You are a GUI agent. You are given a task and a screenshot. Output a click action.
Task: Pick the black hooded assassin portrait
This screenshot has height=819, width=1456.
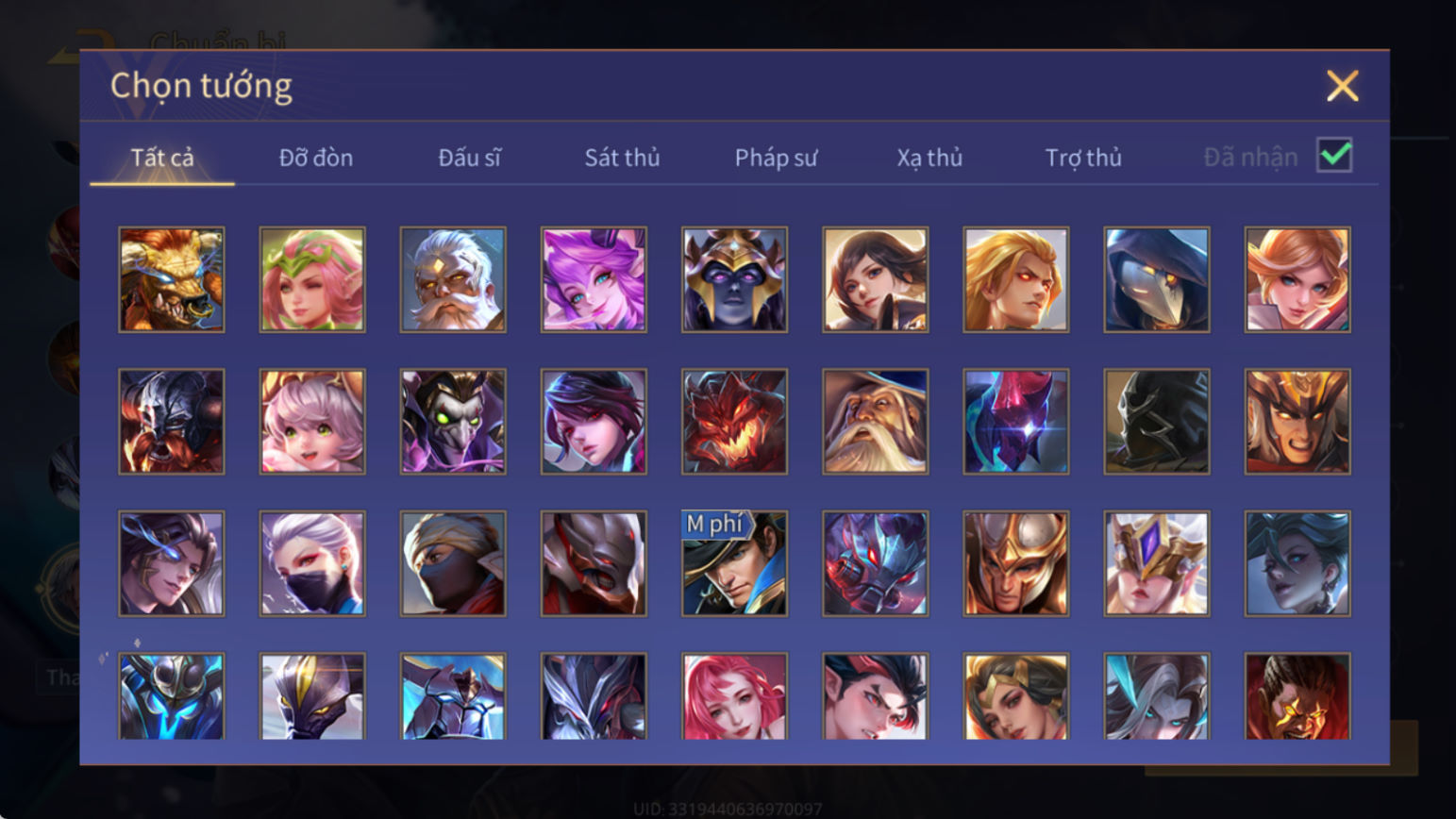[x=1157, y=422]
